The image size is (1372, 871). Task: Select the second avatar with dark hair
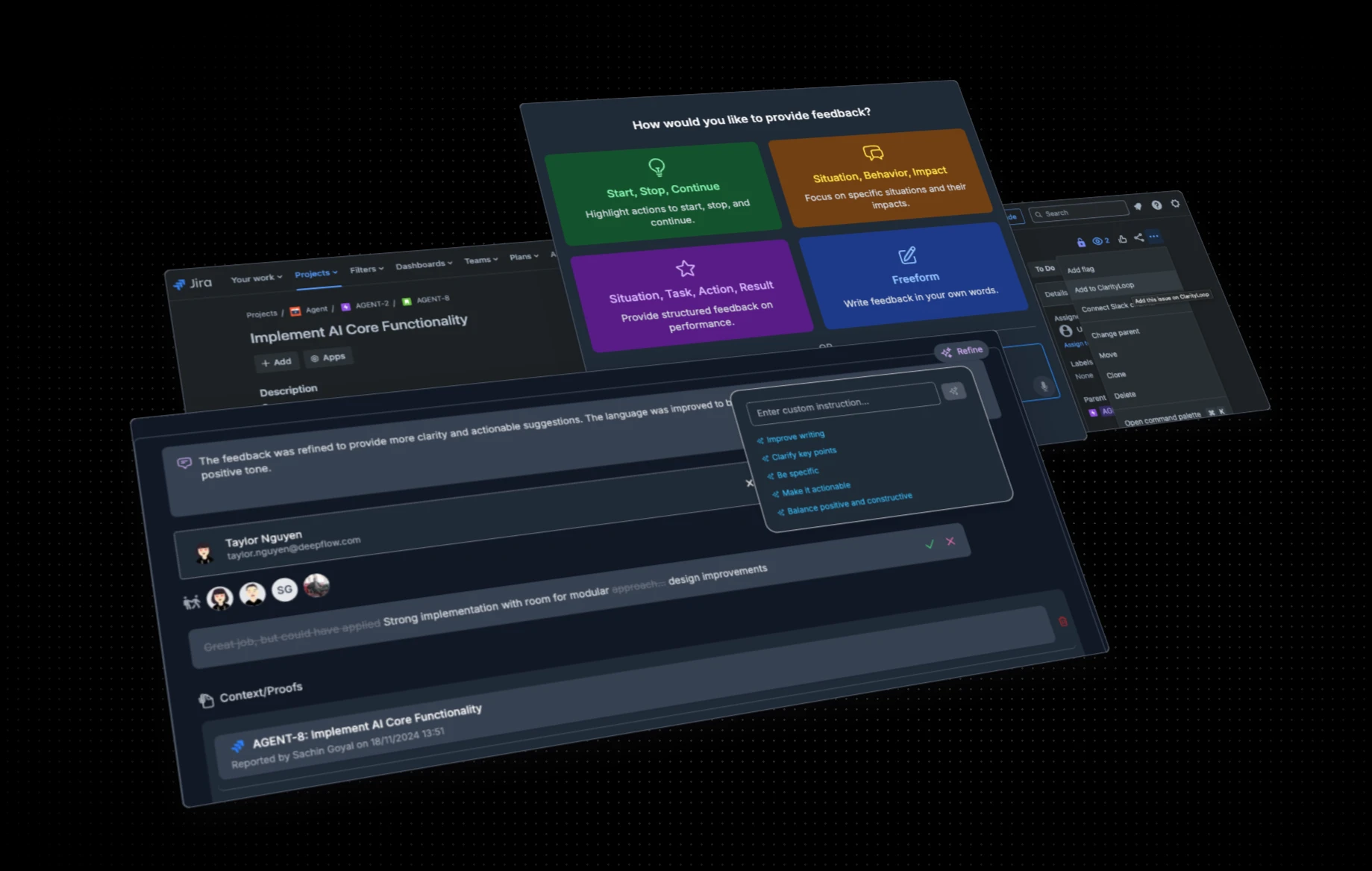click(x=252, y=593)
